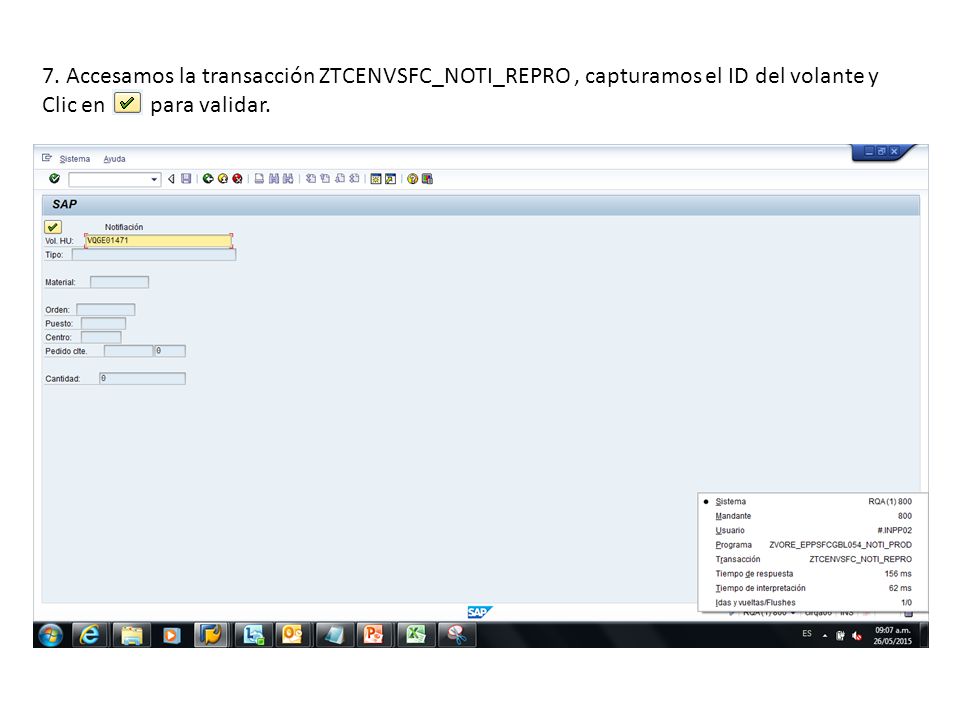The image size is (960, 720).
Task: Click the 'Notifiación' label text
Action: click(x=124, y=227)
